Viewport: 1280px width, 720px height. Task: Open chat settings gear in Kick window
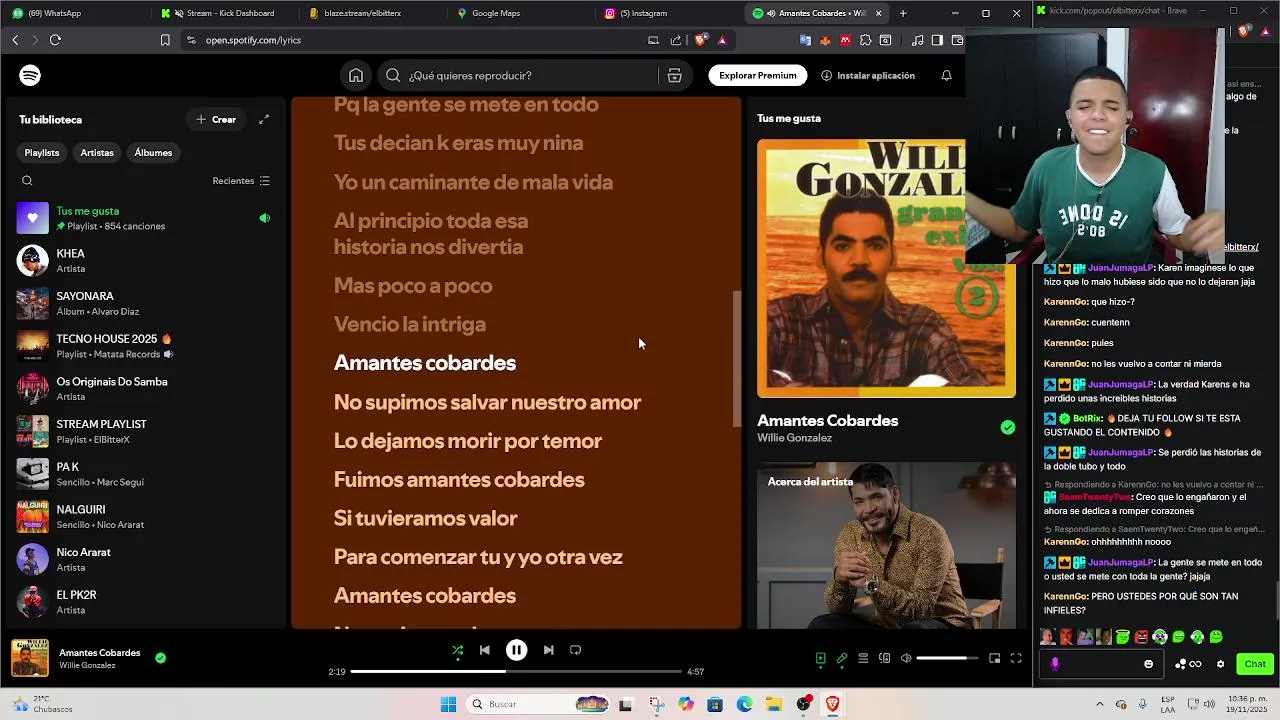coord(1220,664)
